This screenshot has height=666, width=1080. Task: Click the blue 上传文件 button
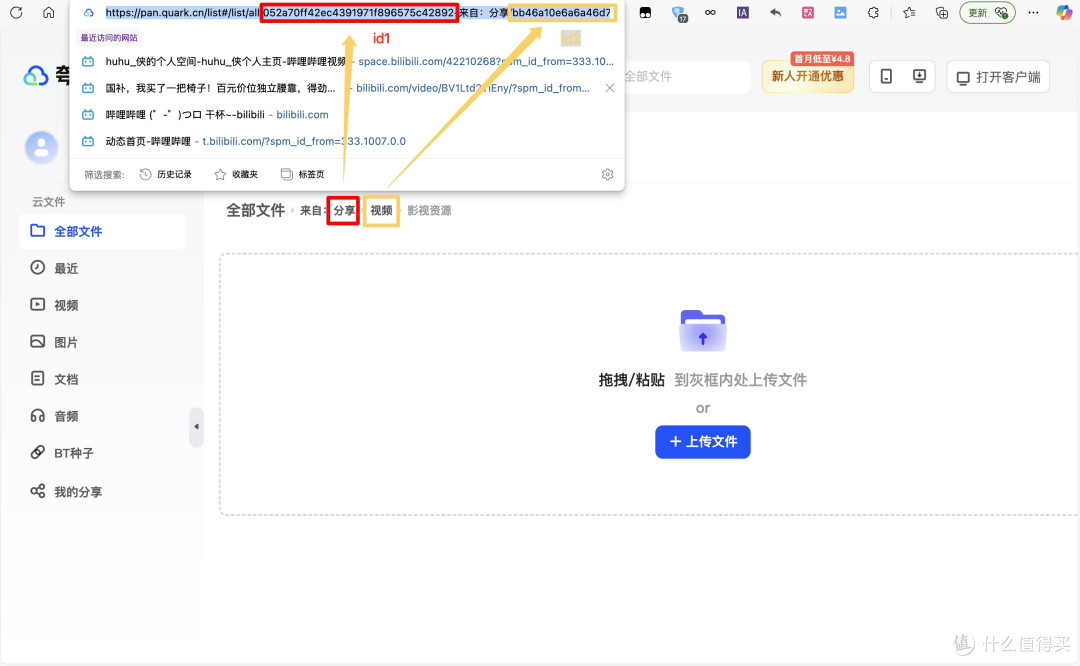(x=703, y=441)
